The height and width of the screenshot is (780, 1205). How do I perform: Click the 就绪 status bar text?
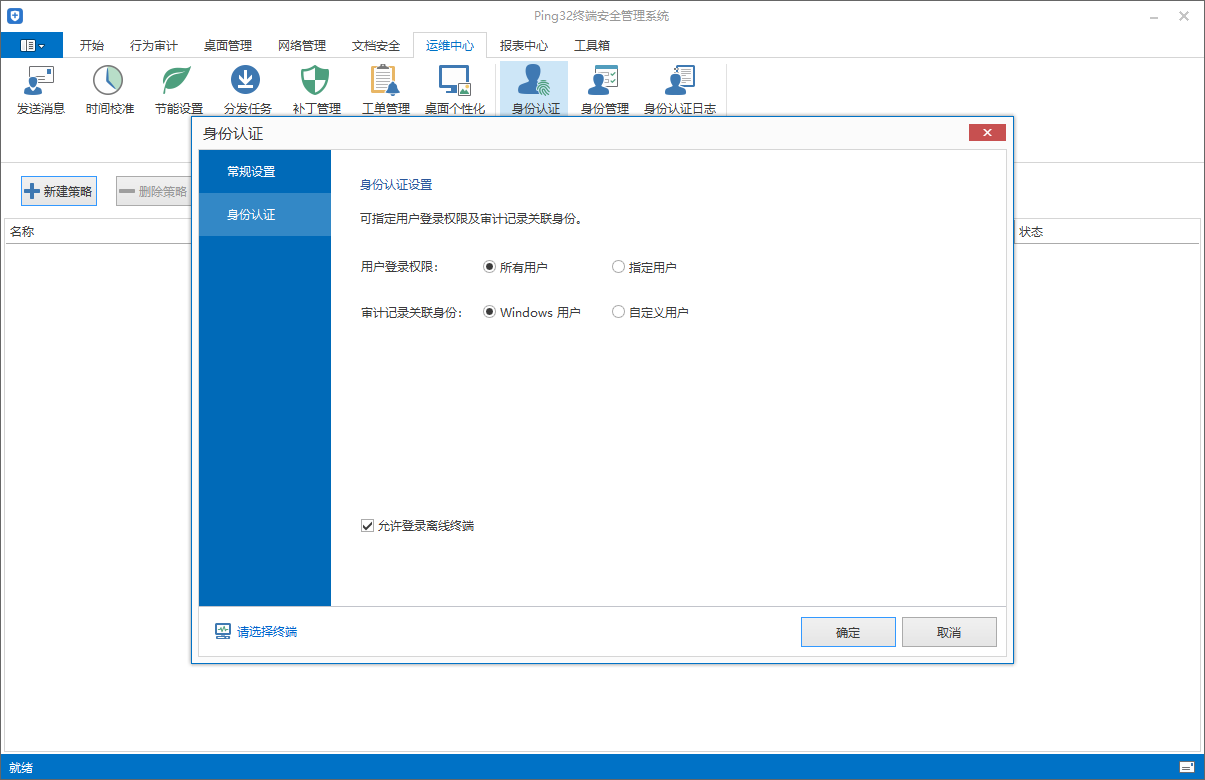21,768
